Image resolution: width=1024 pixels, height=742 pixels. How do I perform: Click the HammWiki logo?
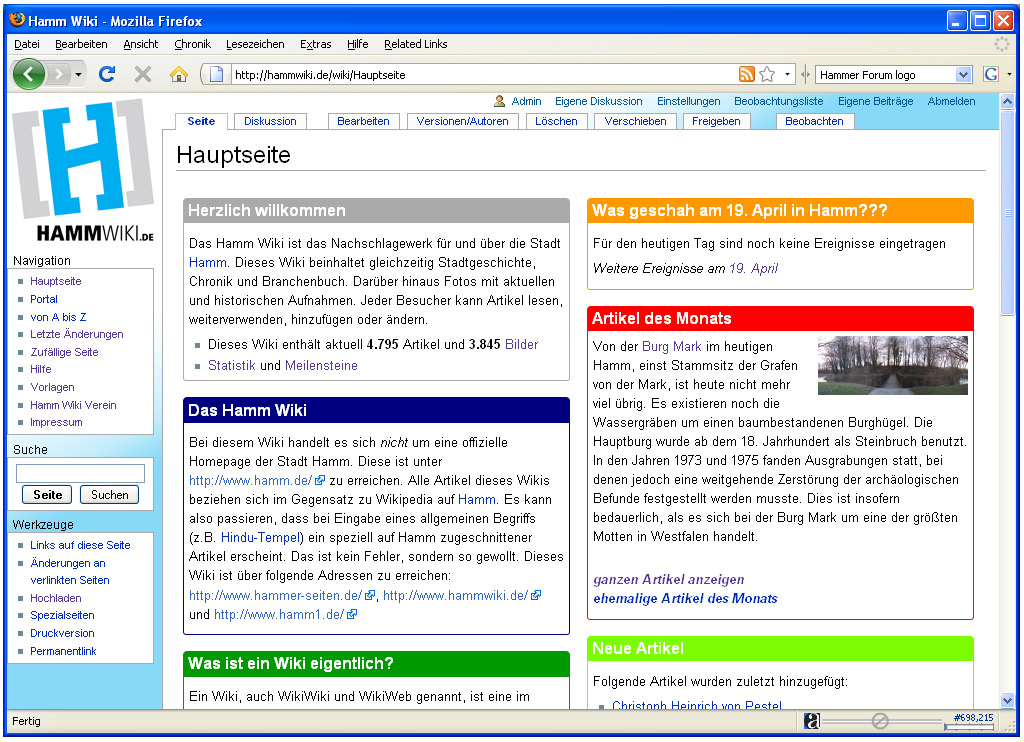82,171
